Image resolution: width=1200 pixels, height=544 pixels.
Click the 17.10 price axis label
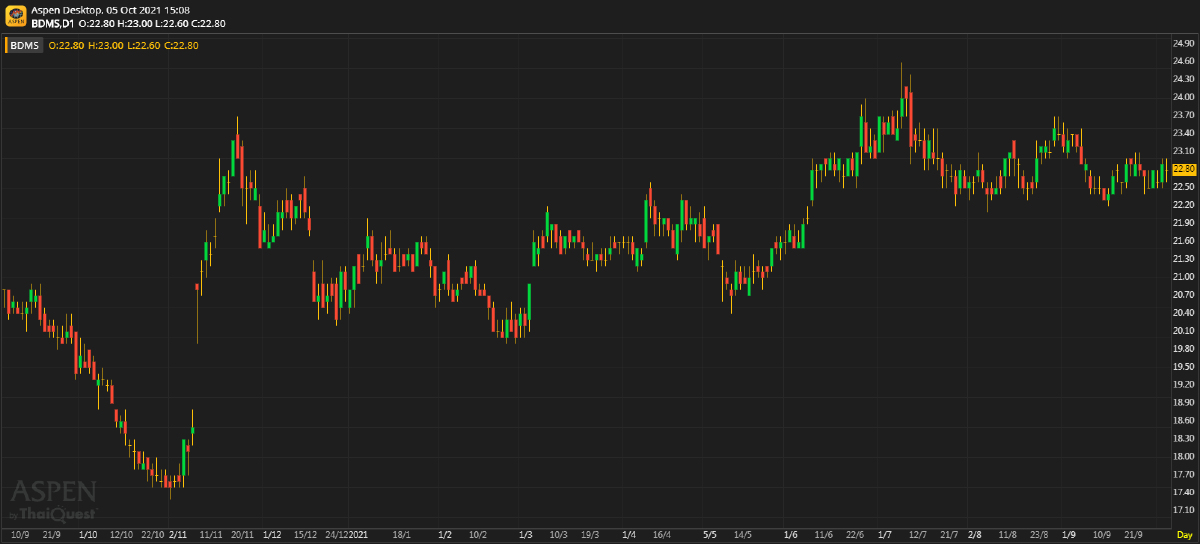(x=1183, y=510)
